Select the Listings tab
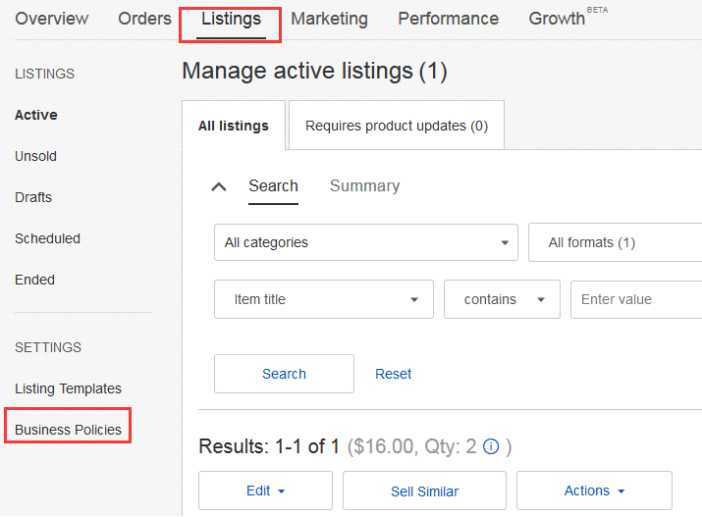The image size is (702, 517). [231, 19]
